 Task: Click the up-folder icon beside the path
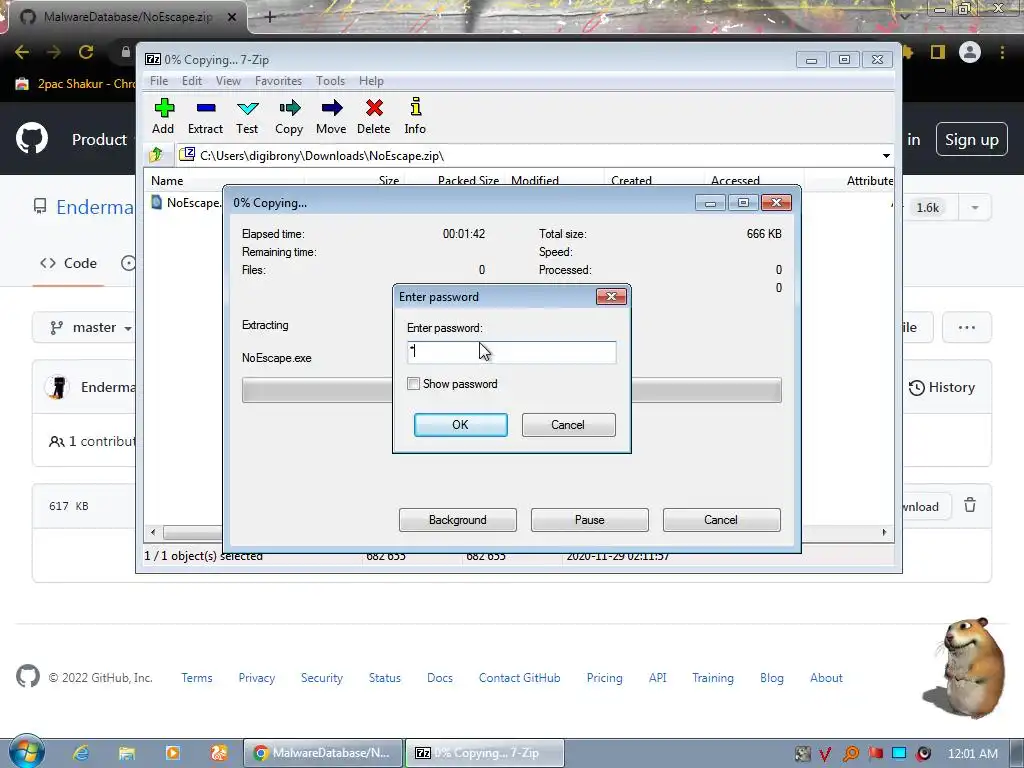click(156, 155)
